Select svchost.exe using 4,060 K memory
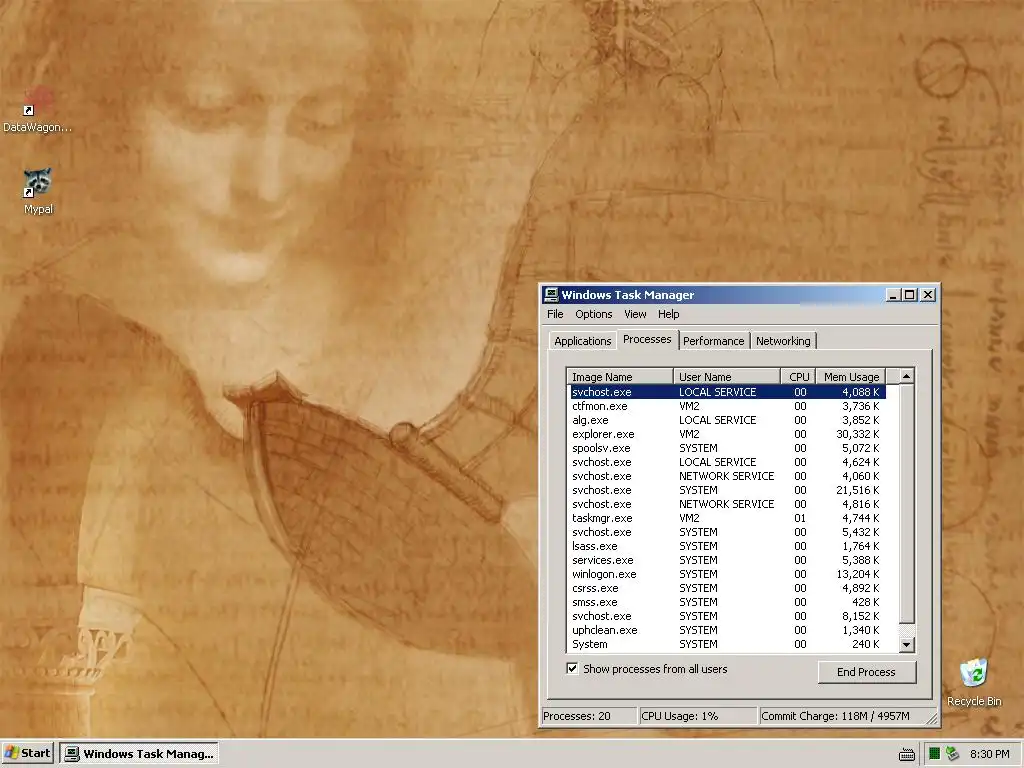Image resolution: width=1024 pixels, height=768 pixels. click(x=726, y=476)
